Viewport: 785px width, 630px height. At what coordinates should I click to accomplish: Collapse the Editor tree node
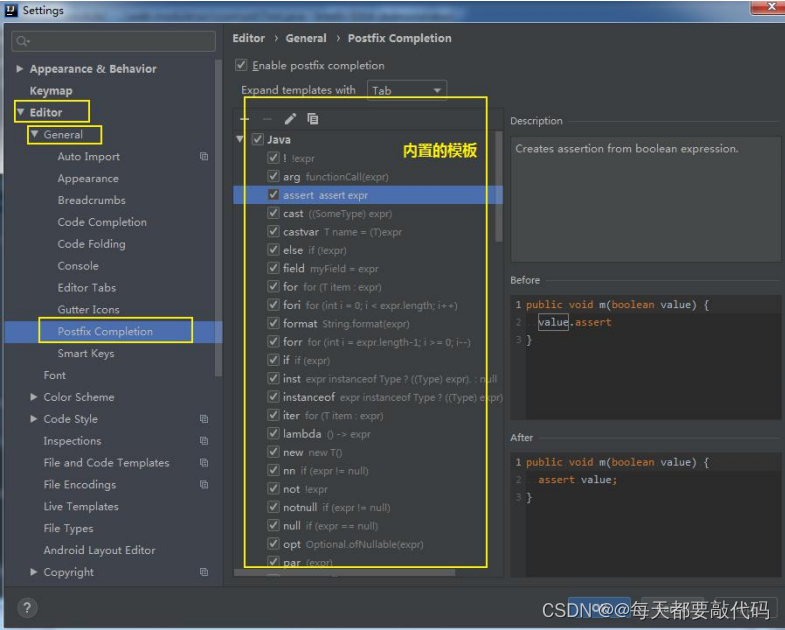pos(21,112)
